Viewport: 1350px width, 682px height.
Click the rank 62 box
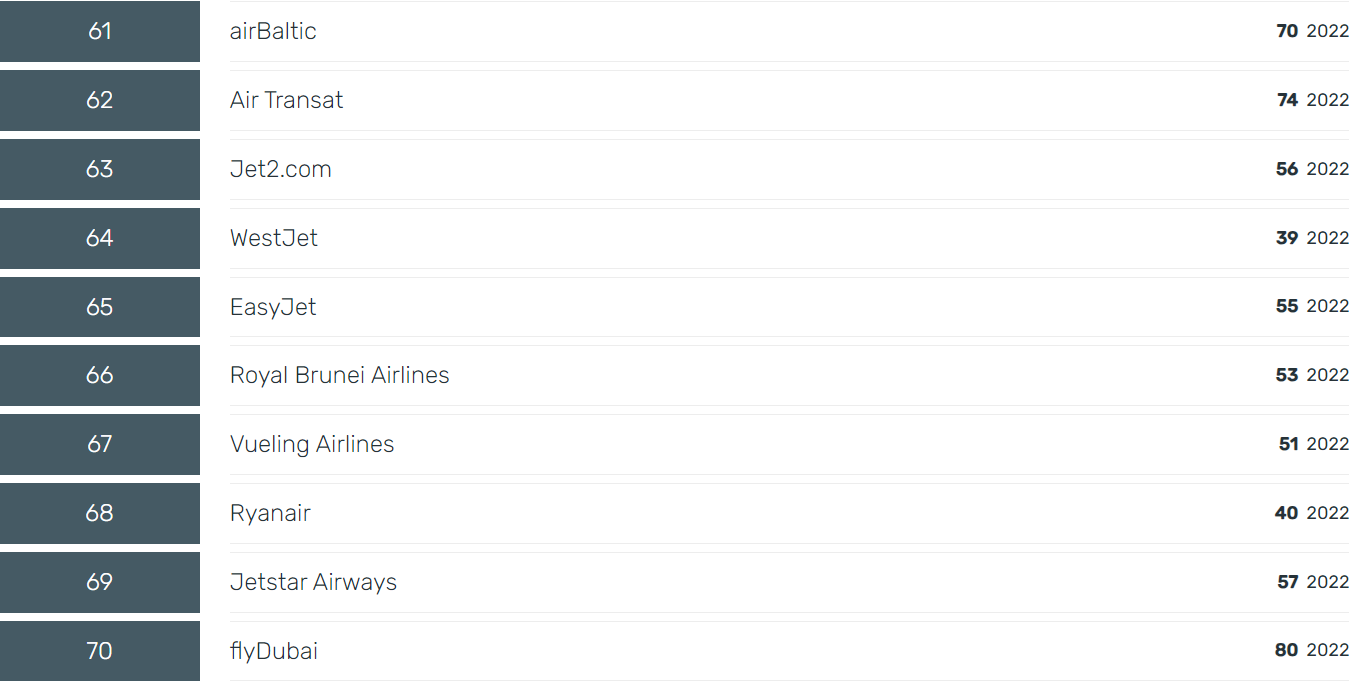(x=100, y=100)
